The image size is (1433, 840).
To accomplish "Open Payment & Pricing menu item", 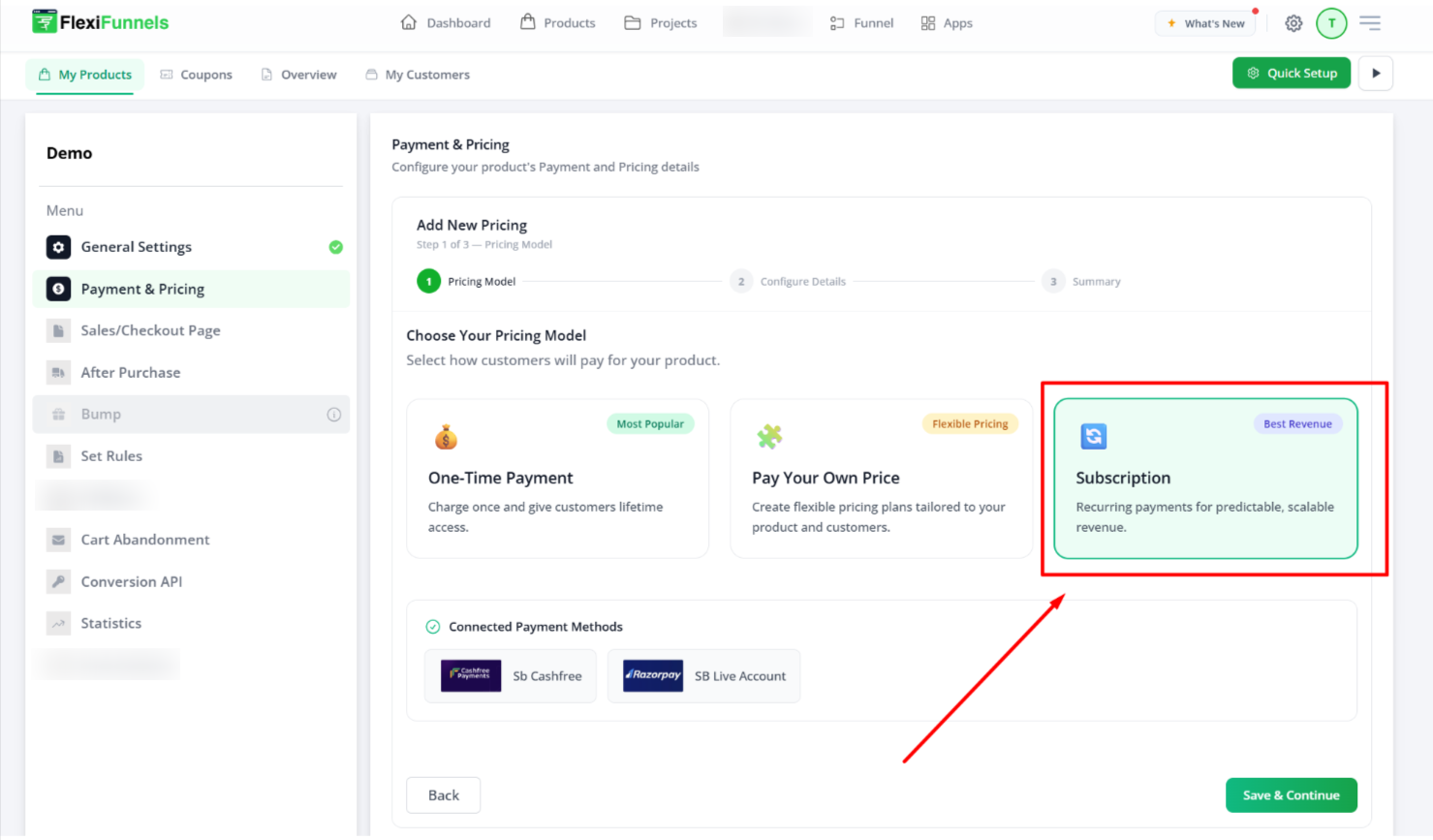I will (191, 289).
